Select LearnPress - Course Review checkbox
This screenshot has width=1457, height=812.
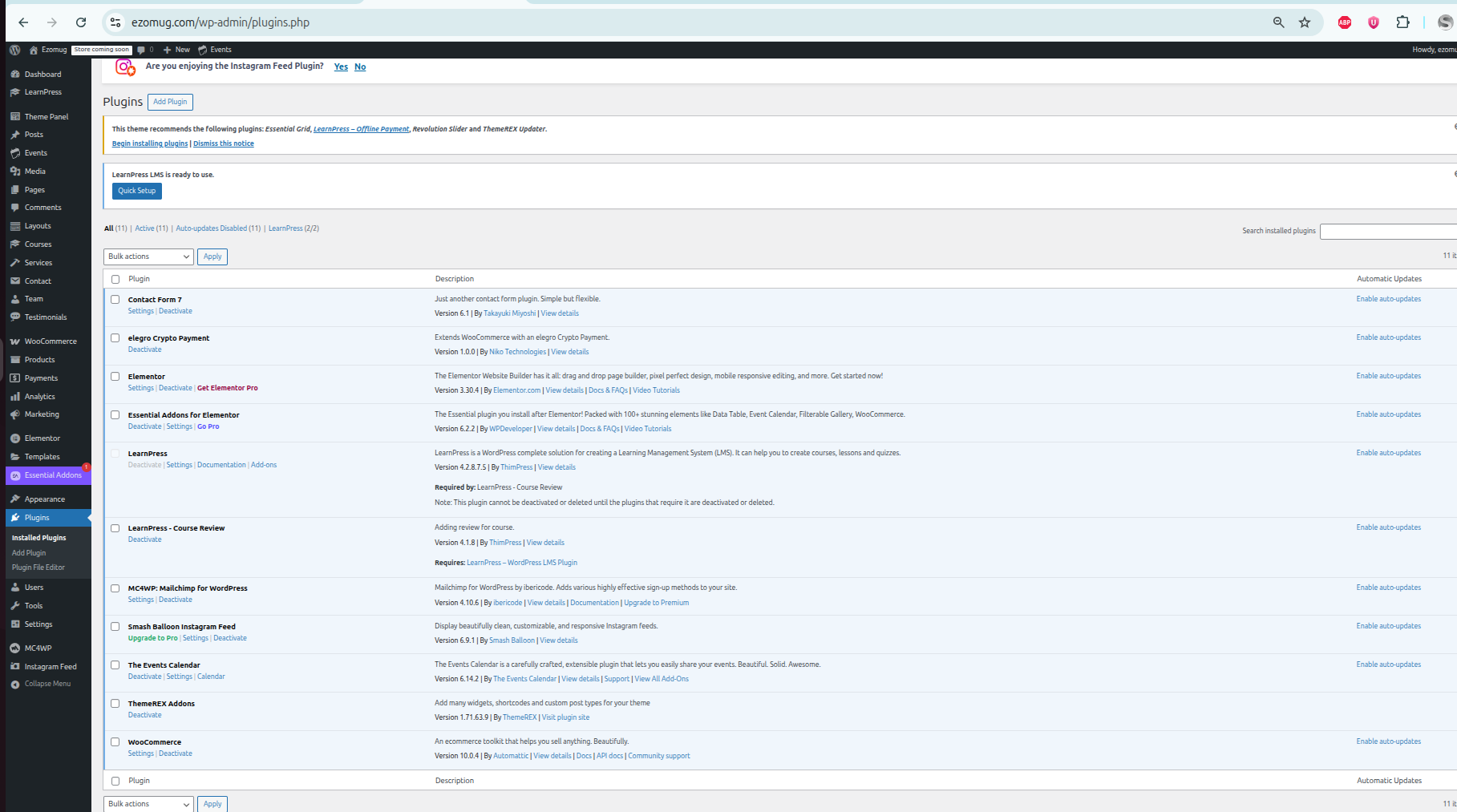(x=115, y=528)
